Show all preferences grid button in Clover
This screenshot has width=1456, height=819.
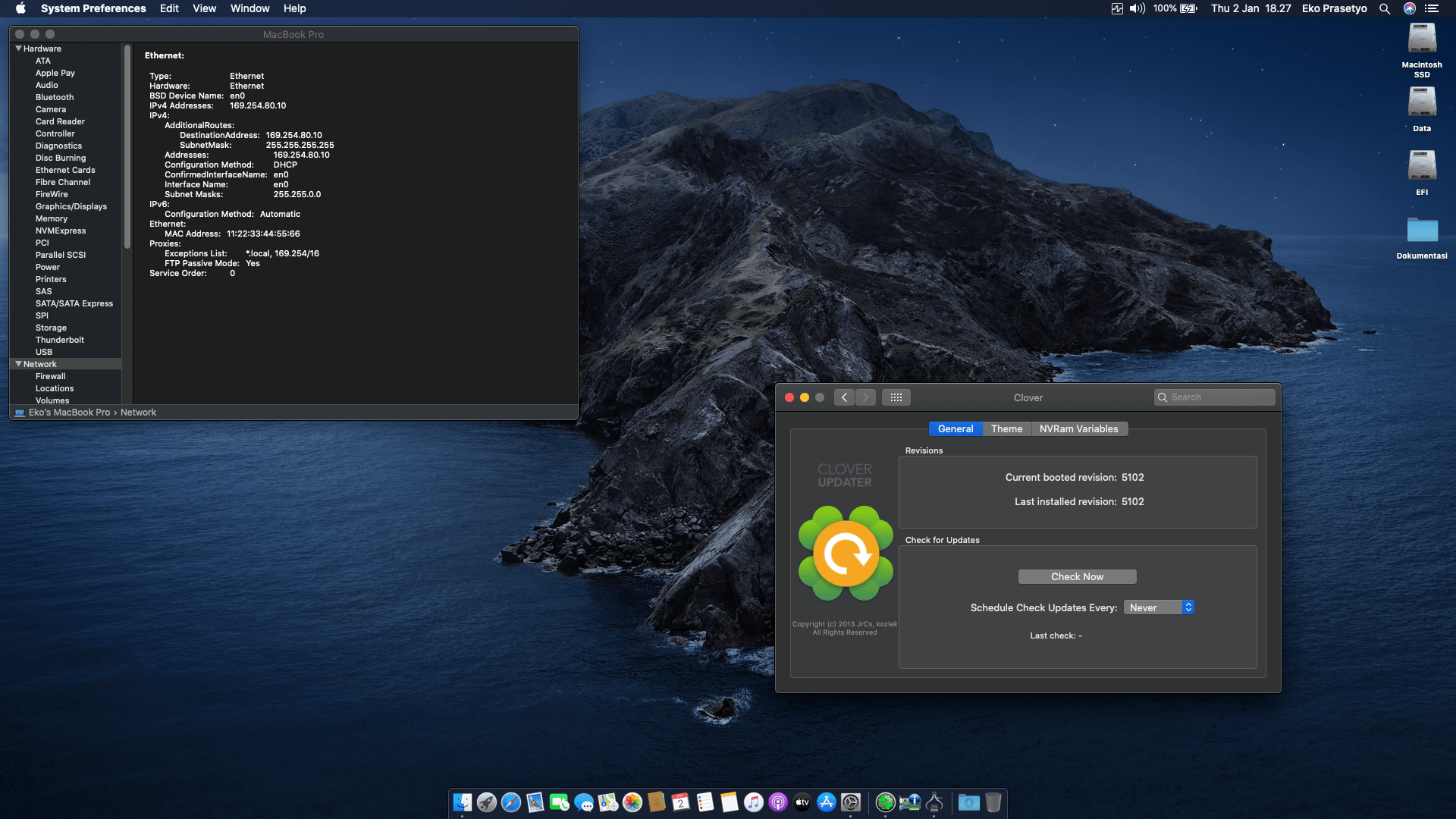[896, 397]
